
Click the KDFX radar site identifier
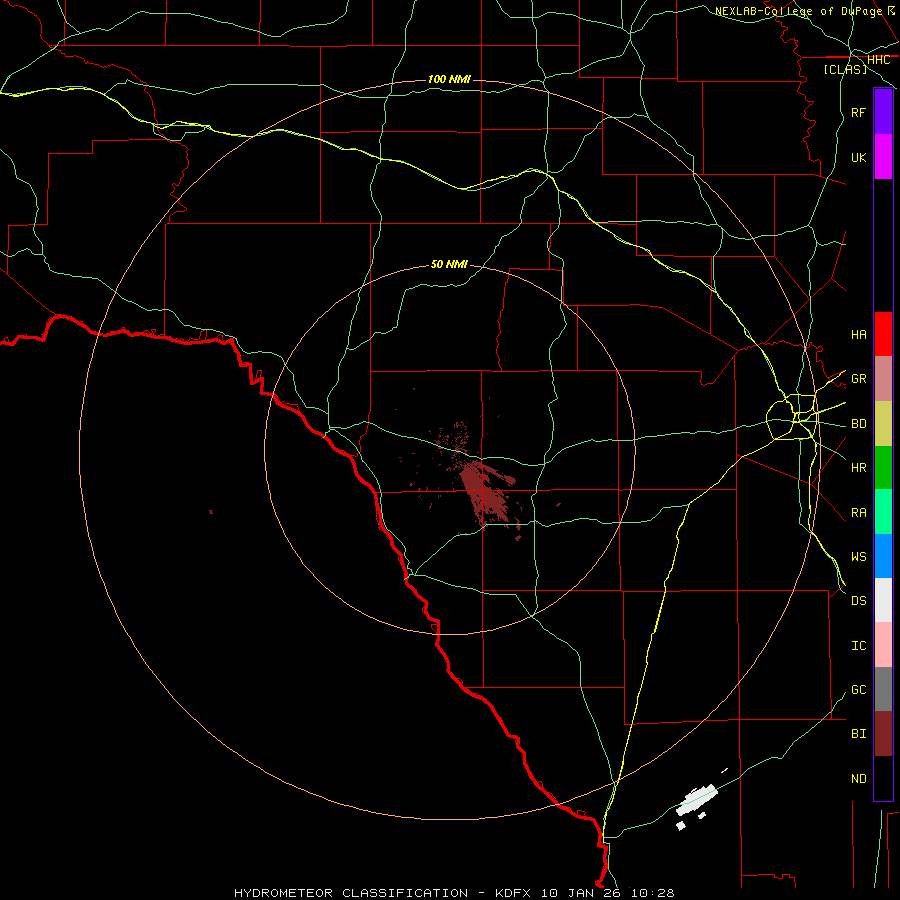click(512, 893)
